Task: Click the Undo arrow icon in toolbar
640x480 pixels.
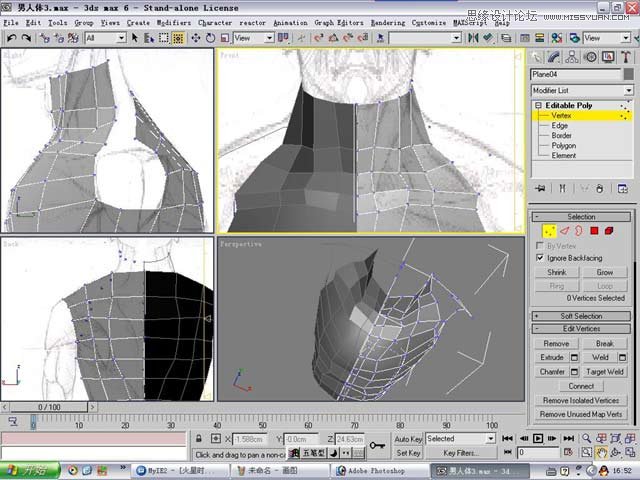Action: pos(11,38)
